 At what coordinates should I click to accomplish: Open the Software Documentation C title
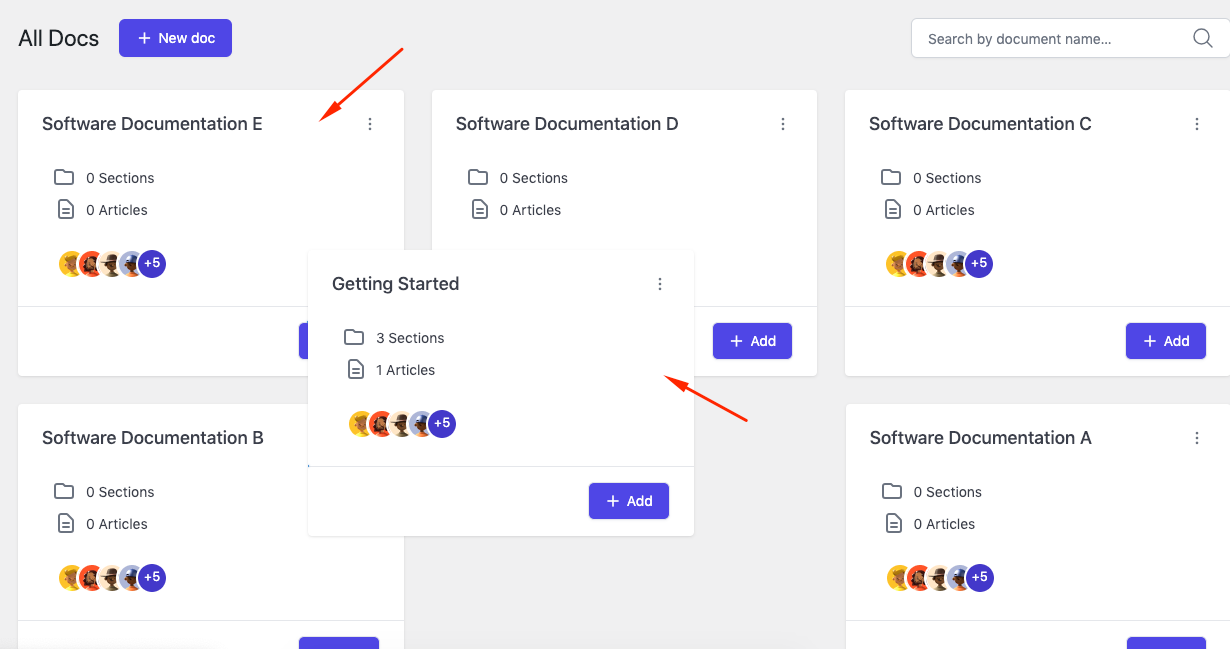click(980, 124)
